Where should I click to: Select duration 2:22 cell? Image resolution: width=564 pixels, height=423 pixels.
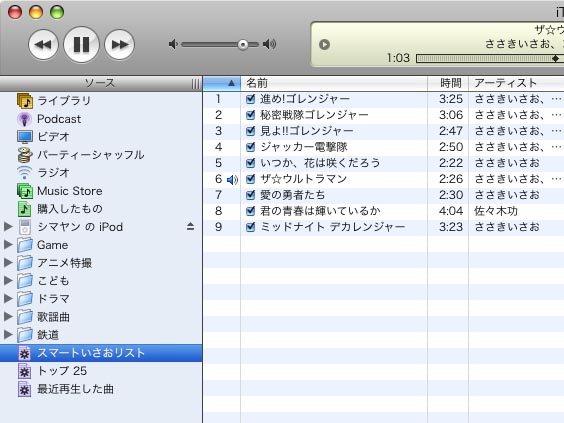pyautogui.click(x=451, y=163)
